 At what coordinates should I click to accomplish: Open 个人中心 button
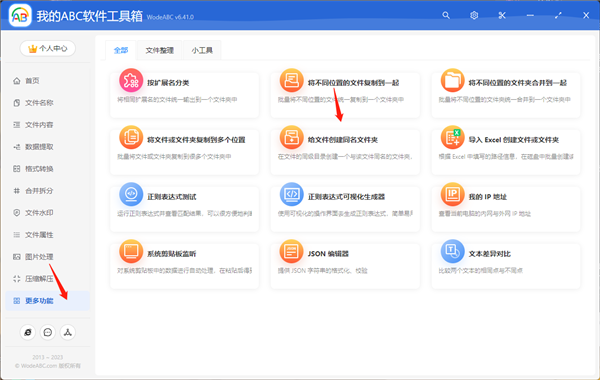(47, 48)
